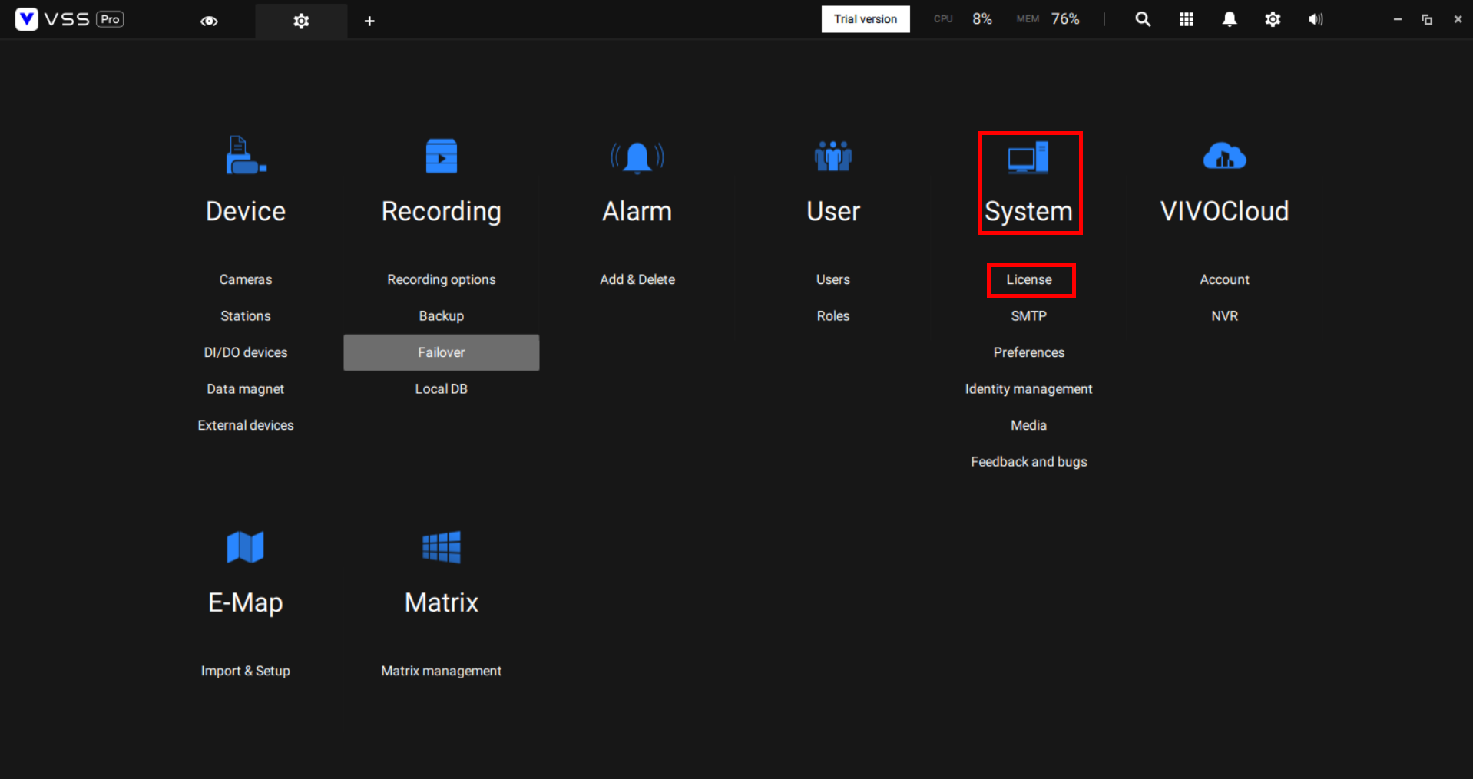1473x780 pixels.
Task: Click the VIVOCloud cloud category icon
Action: pos(1224,155)
